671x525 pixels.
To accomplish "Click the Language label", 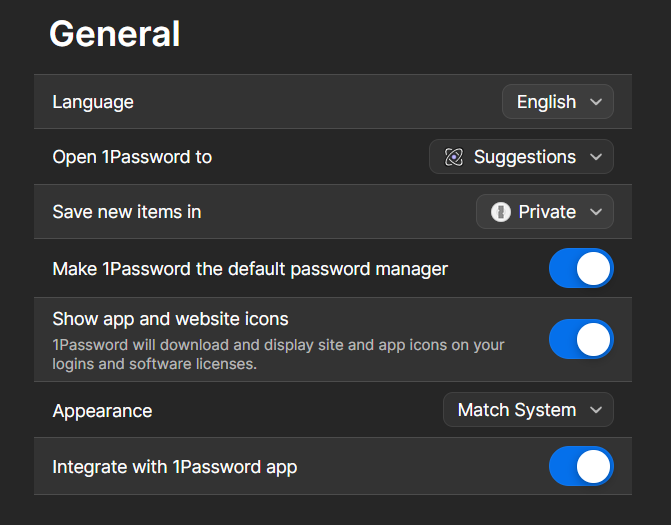I will pos(93,102).
